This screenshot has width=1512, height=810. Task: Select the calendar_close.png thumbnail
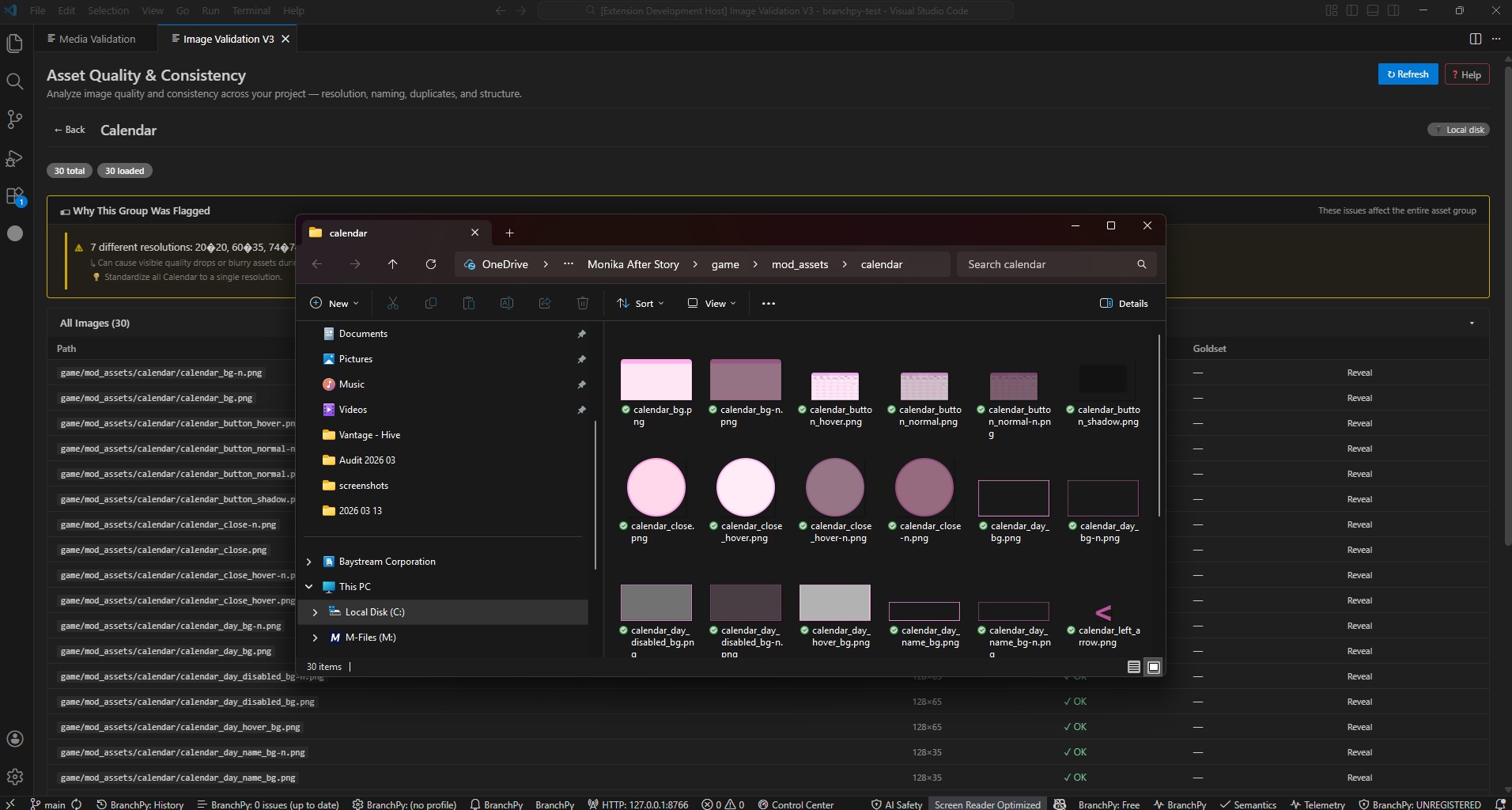click(x=656, y=487)
